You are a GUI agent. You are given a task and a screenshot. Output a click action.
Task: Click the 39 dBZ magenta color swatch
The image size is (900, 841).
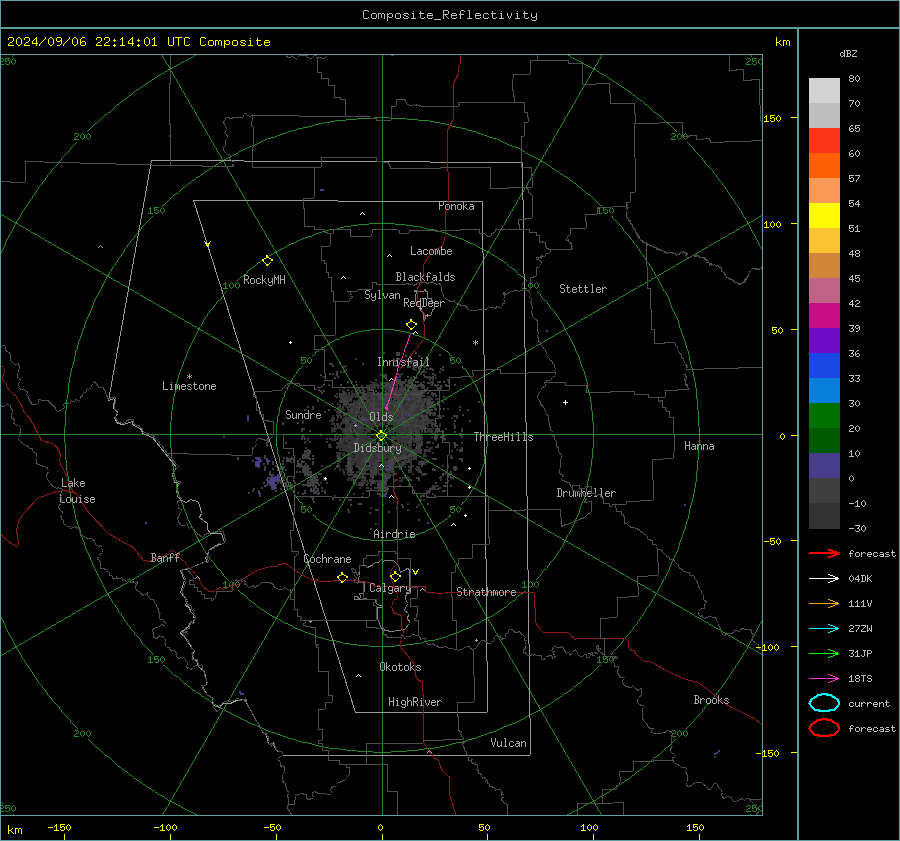click(824, 316)
